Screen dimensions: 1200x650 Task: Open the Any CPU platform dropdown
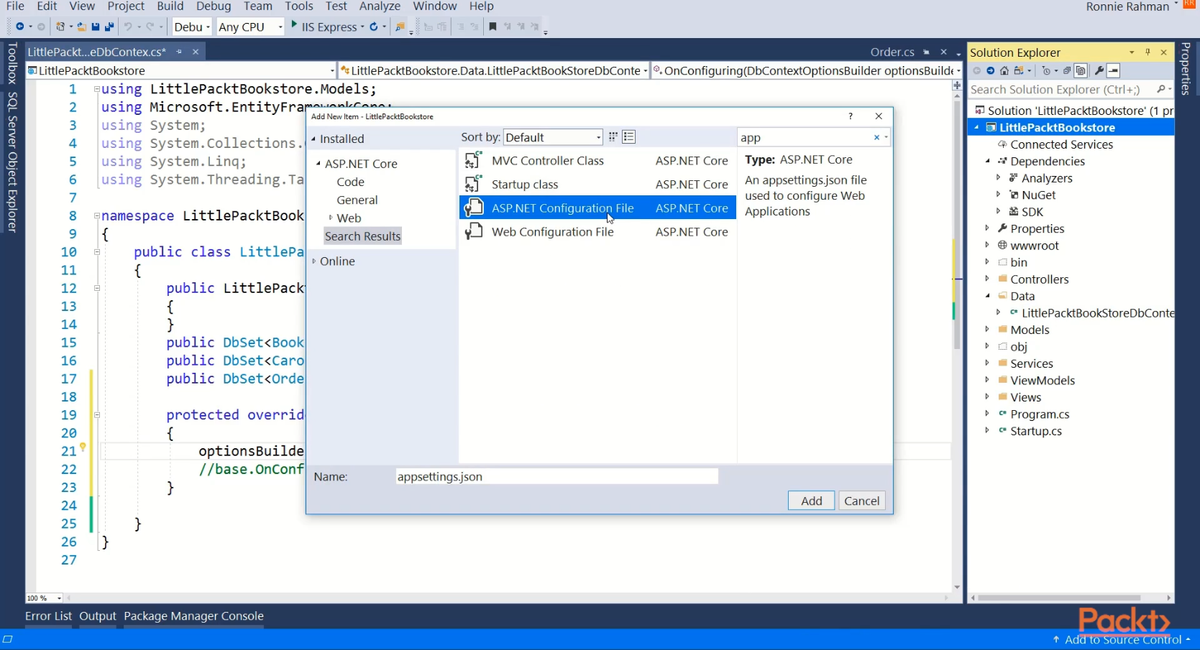tap(250, 27)
